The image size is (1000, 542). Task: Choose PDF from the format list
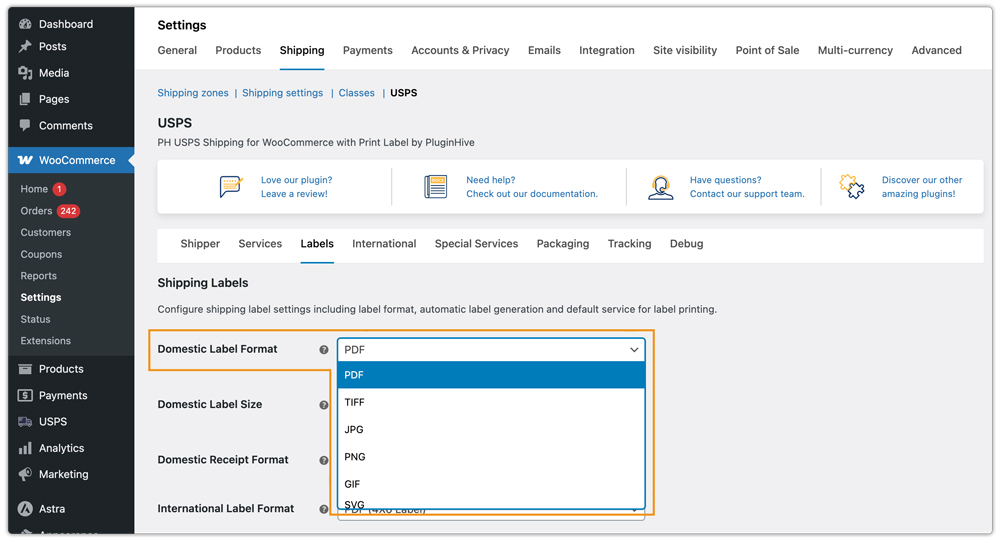[x=491, y=375]
